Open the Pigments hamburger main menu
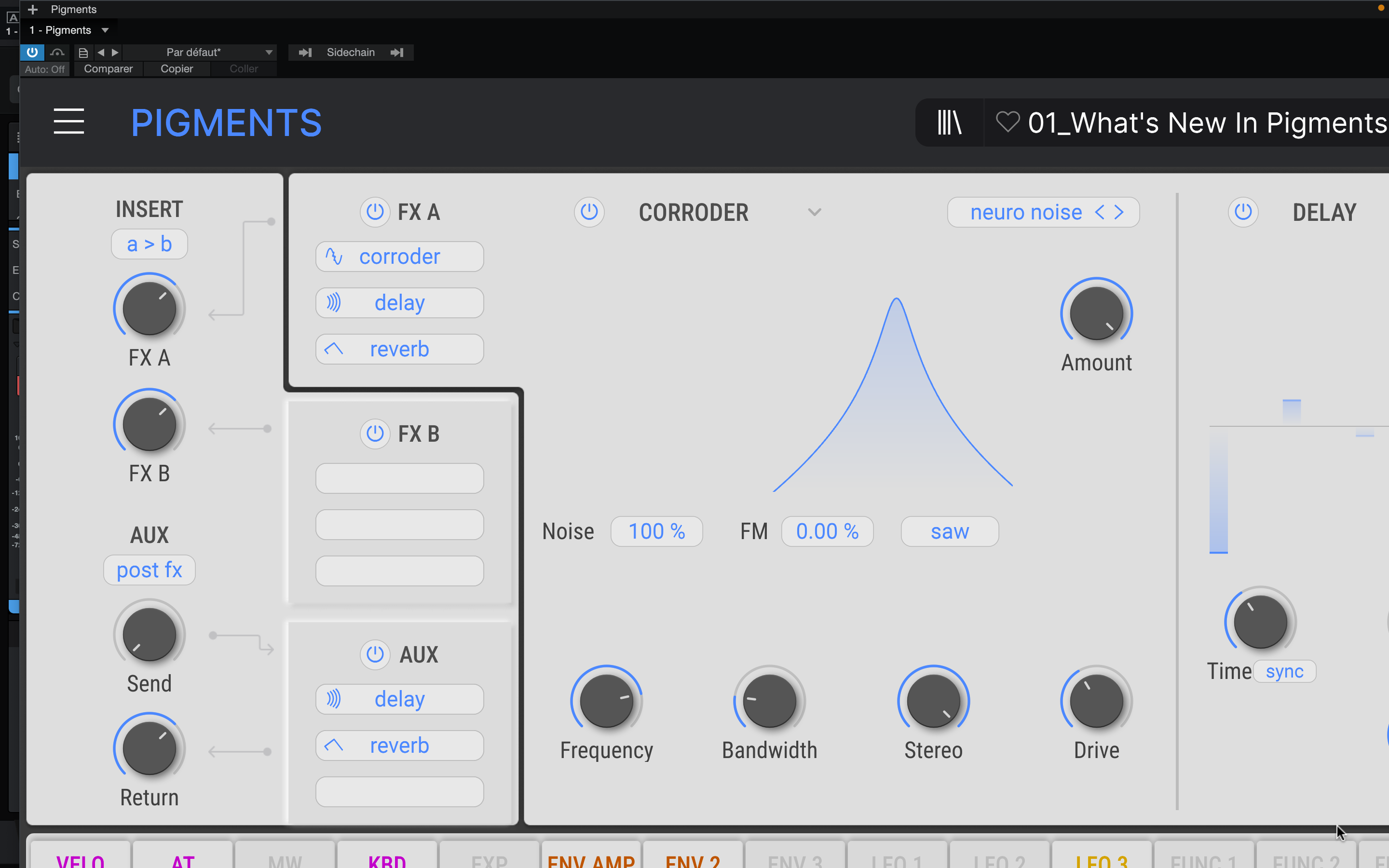 69,122
